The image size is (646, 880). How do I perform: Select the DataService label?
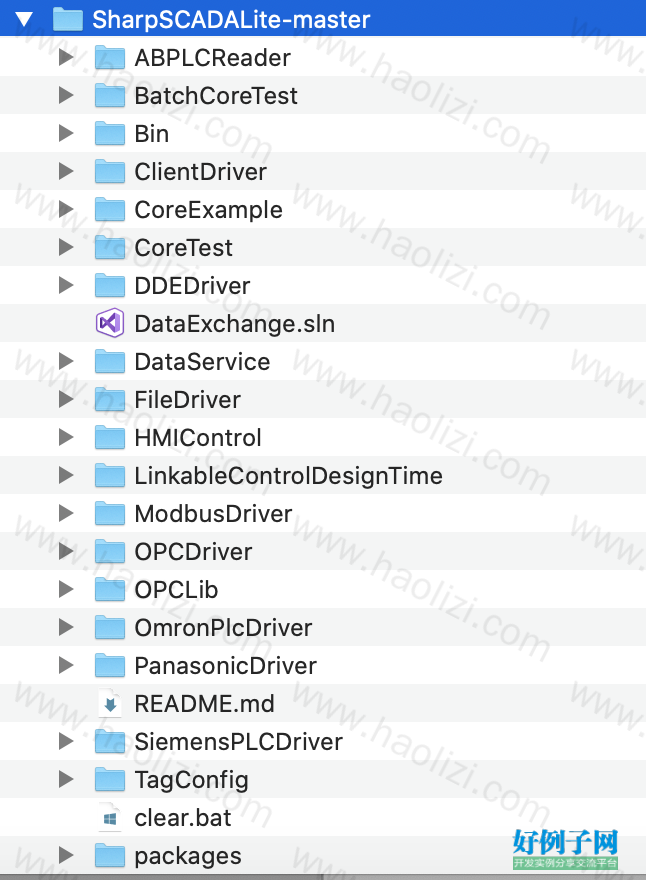click(x=202, y=362)
